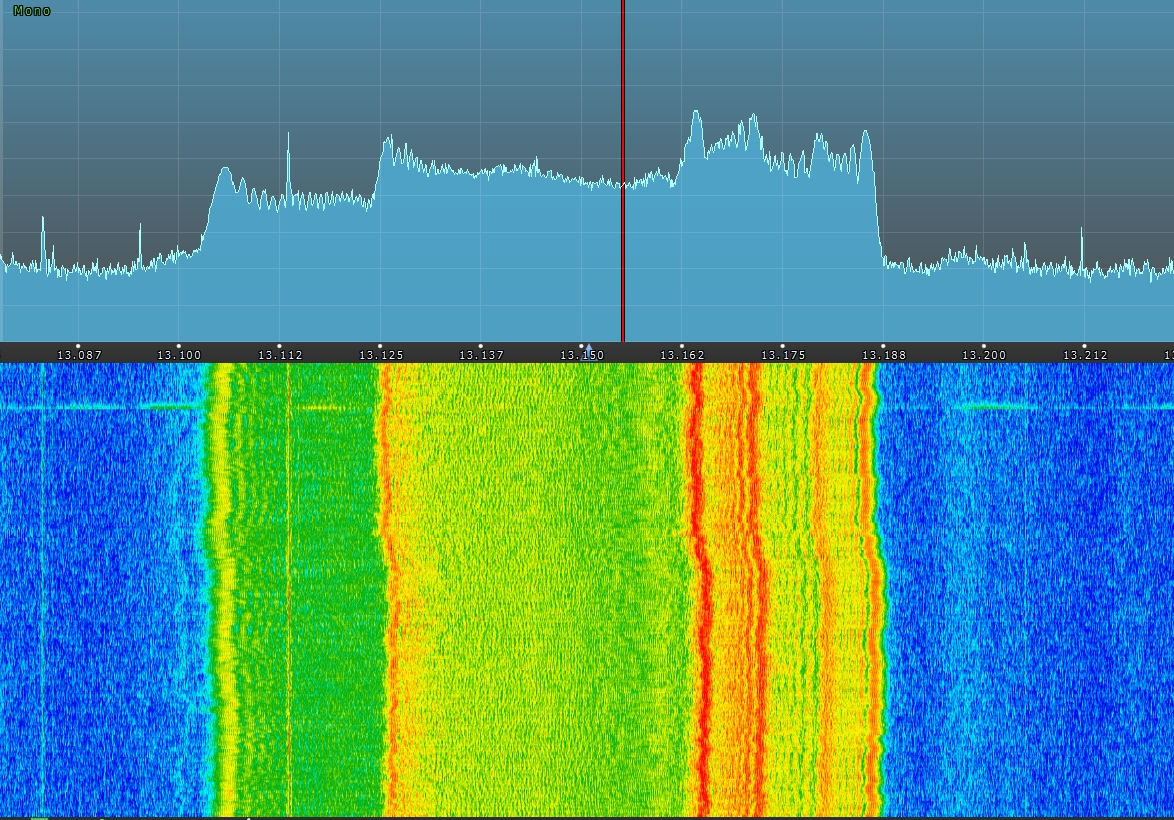Click the 13.087 frequency scale label

click(79, 355)
